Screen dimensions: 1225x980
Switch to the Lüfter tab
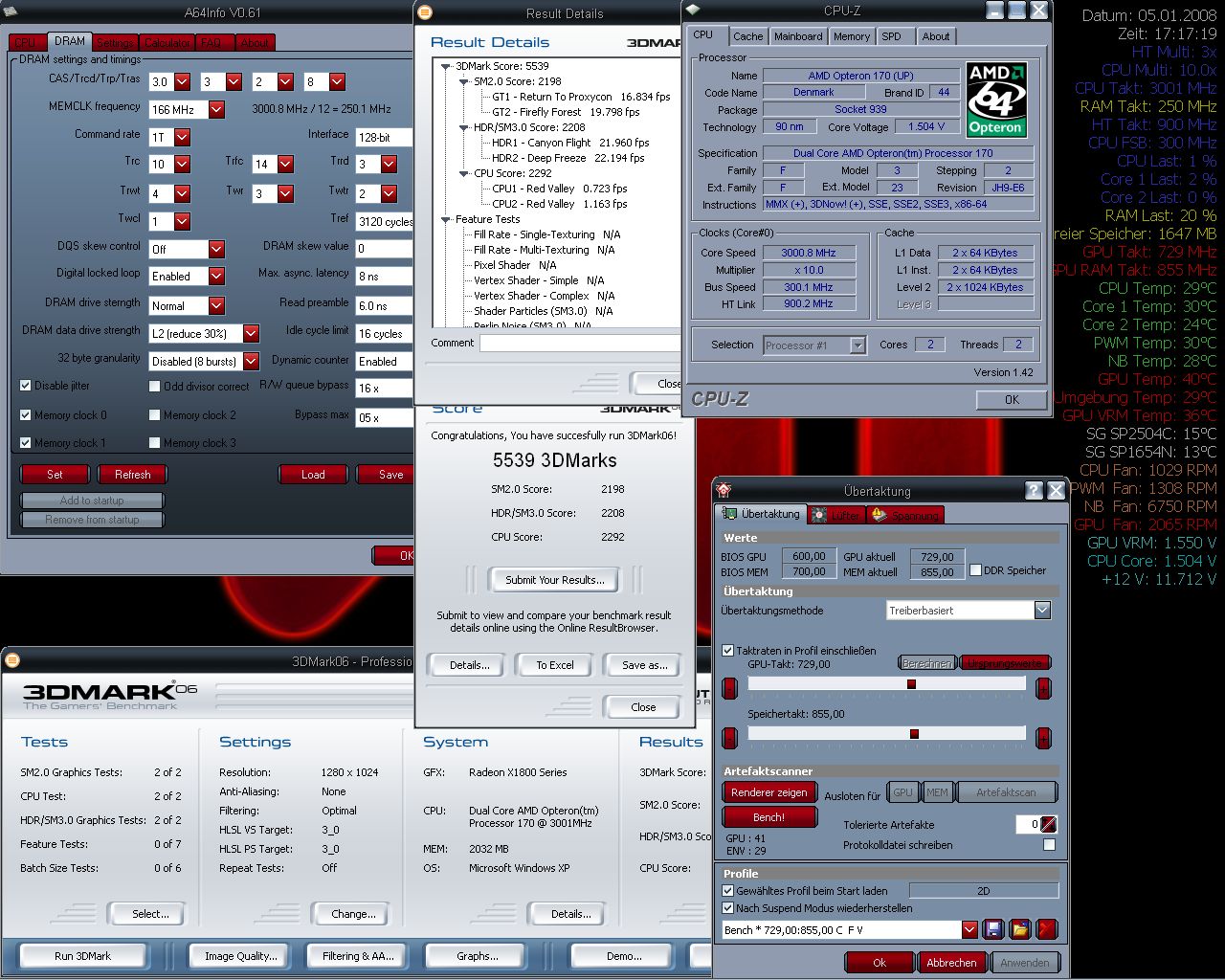pyautogui.click(x=836, y=515)
